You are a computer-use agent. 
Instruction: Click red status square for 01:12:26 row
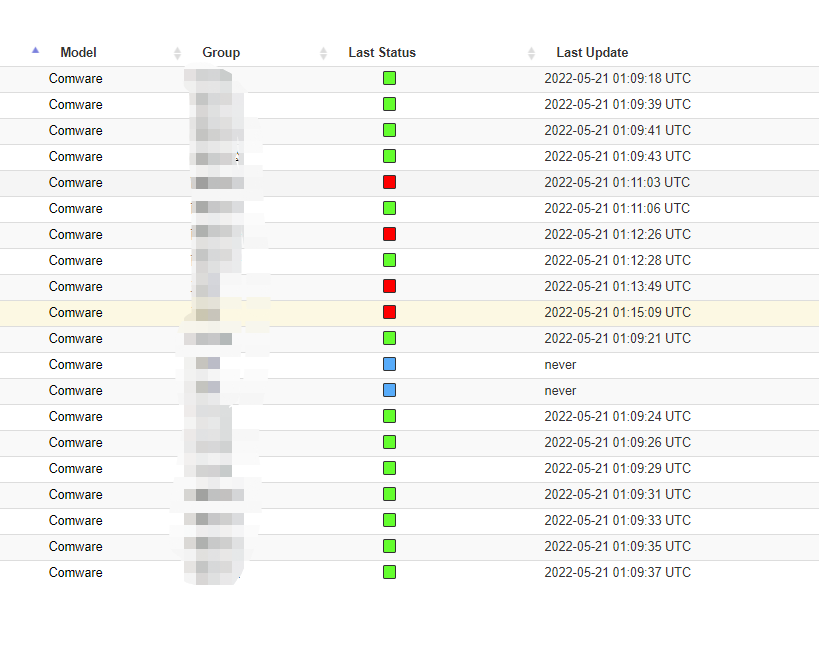tap(389, 234)
